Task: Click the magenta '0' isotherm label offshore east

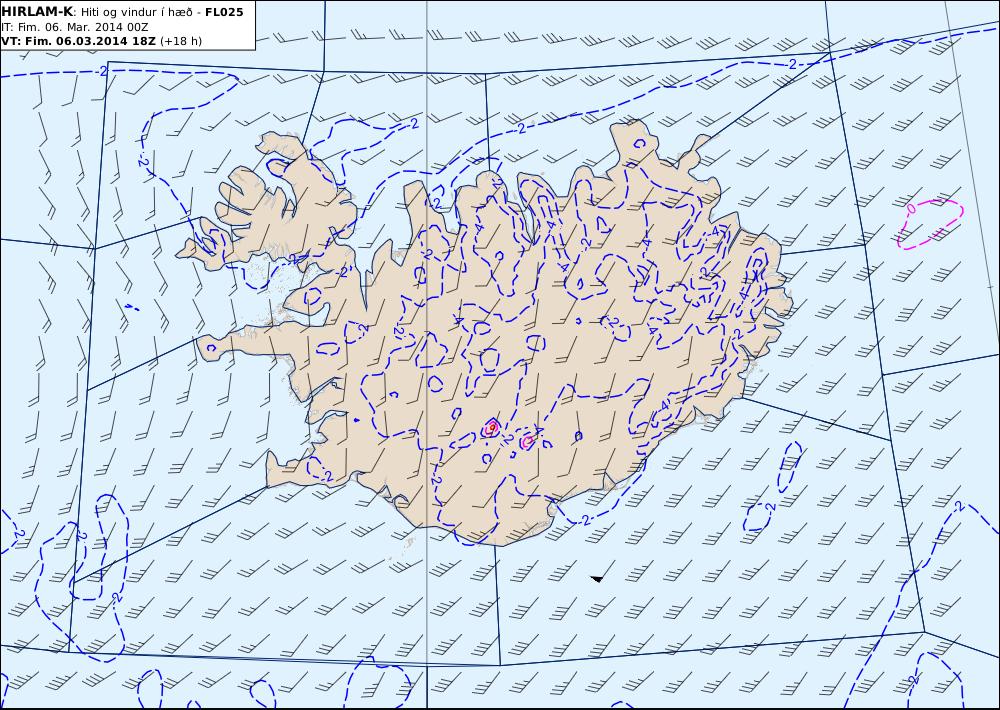Action: (911, 208)
